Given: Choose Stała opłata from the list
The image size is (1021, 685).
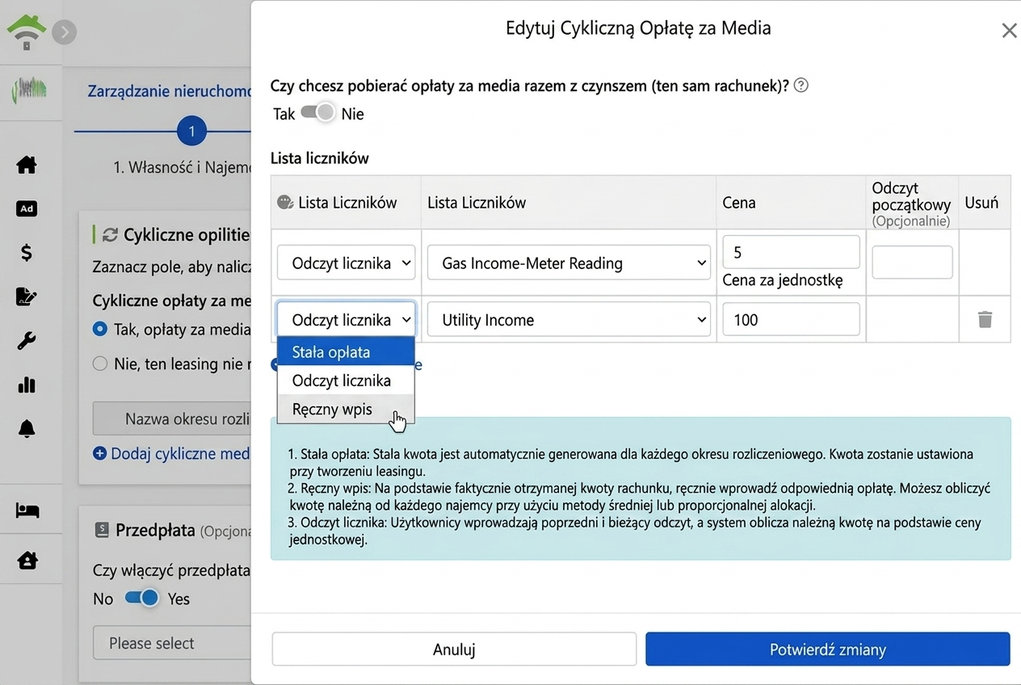Looking at the screenshot, I should click(x=346, y=352).
